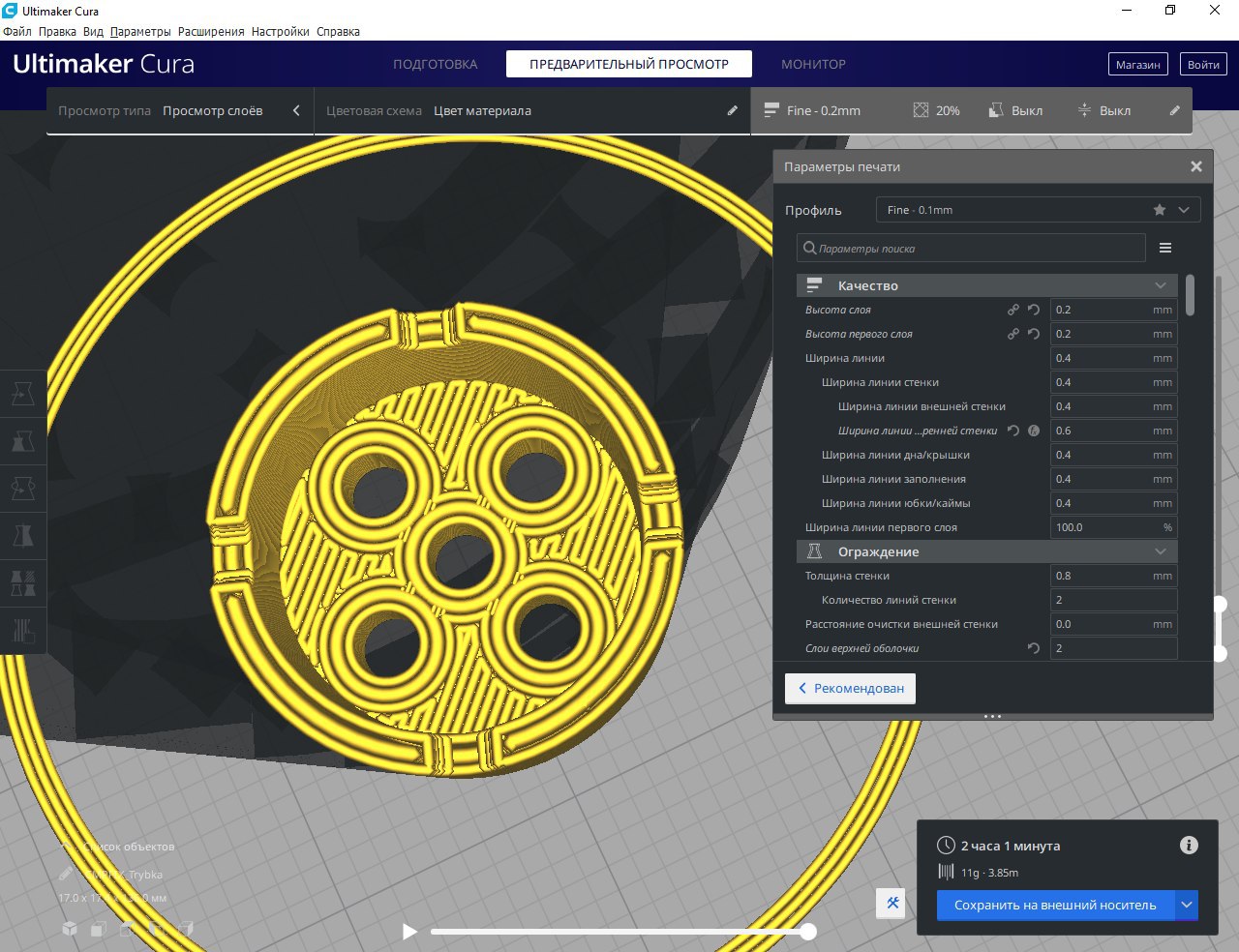Play the layer simulation
The width and height of the screenshot is (1239, 952).
pyautogui.click(x=409, y=932)
